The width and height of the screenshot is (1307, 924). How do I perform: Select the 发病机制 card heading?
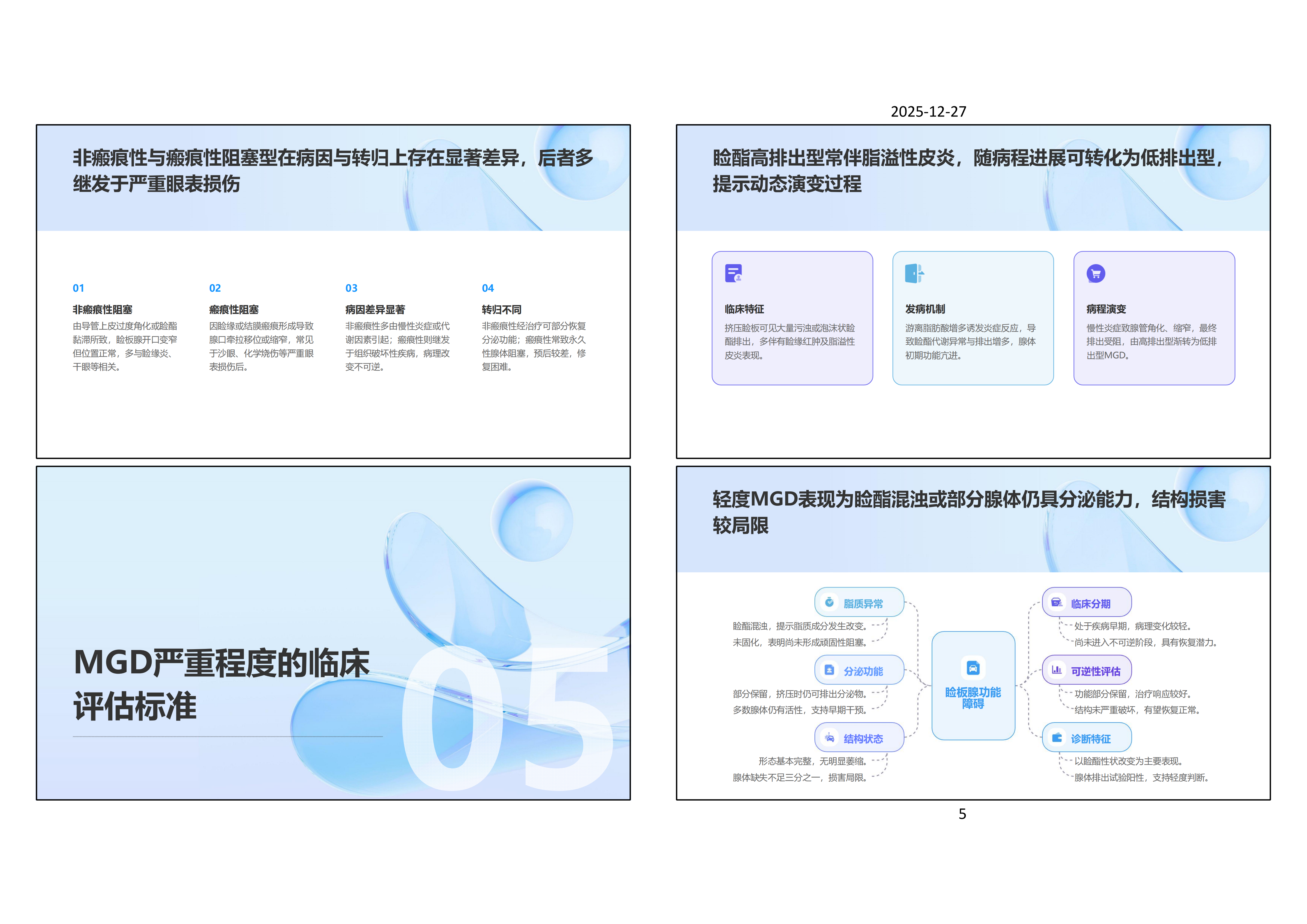point(925,309)
